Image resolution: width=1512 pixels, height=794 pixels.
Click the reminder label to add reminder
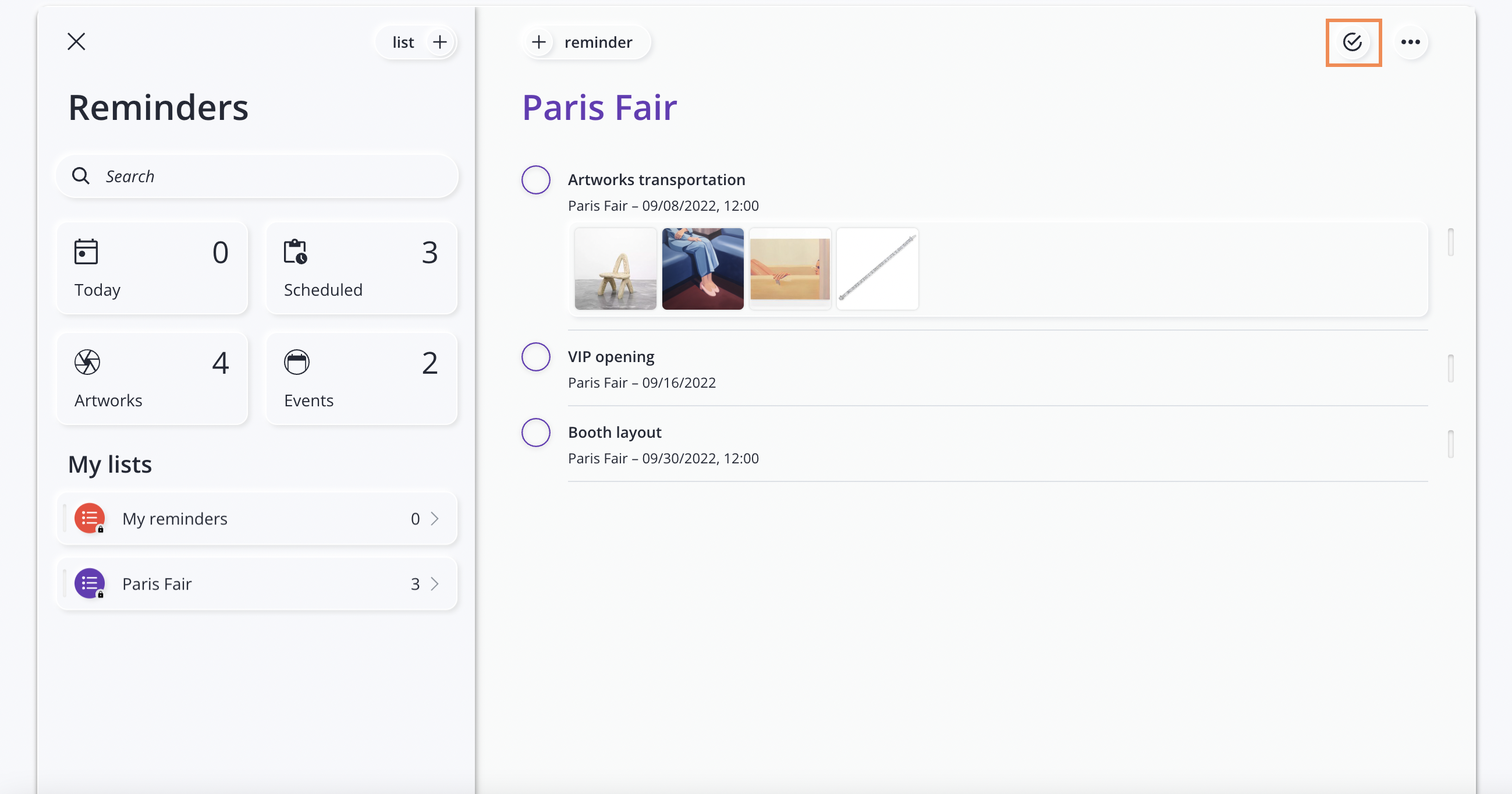[598, 42]
